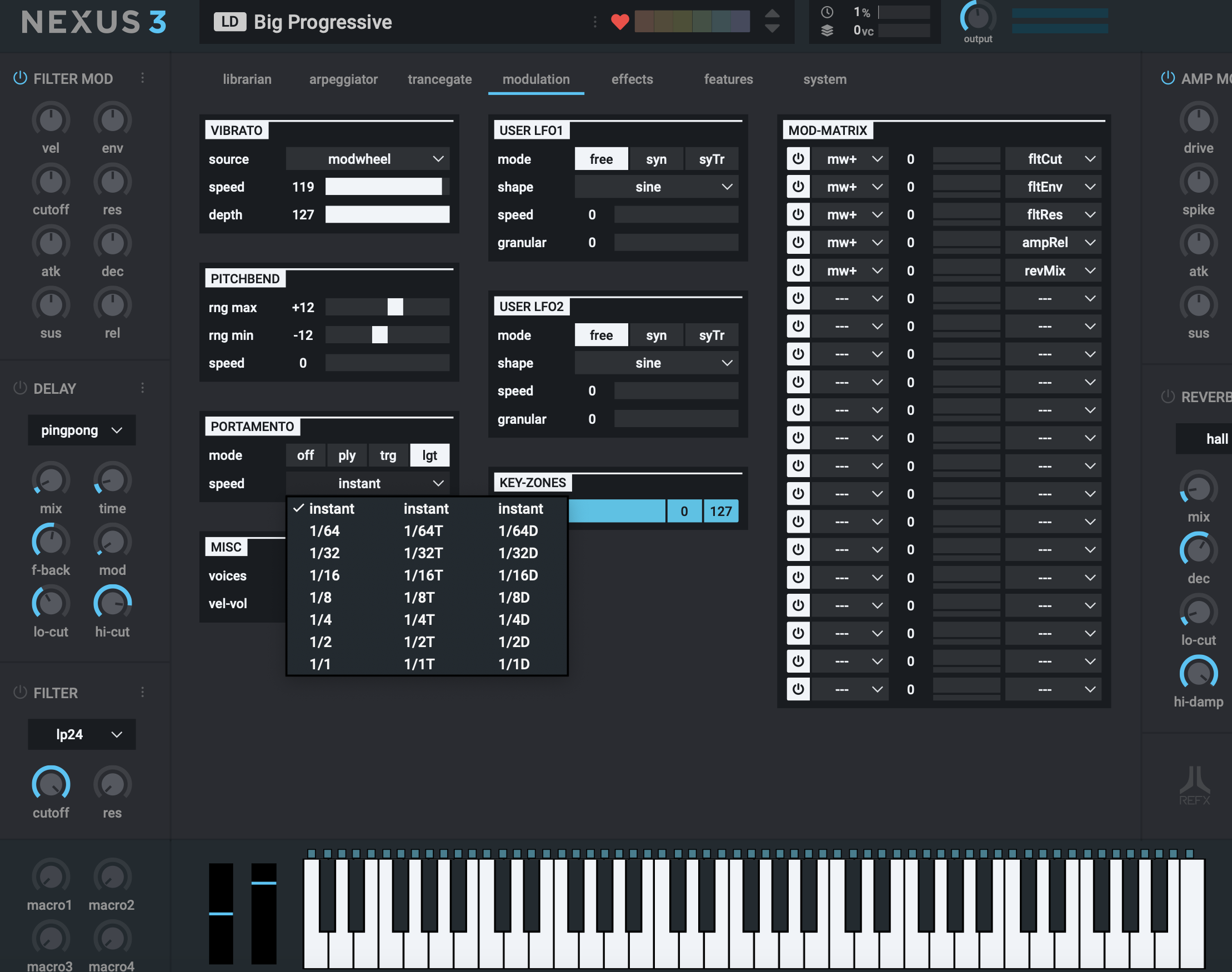1232x972 pixels.
Task: Click the lp24 filter cutoff knob
Action: coord(51,784)
